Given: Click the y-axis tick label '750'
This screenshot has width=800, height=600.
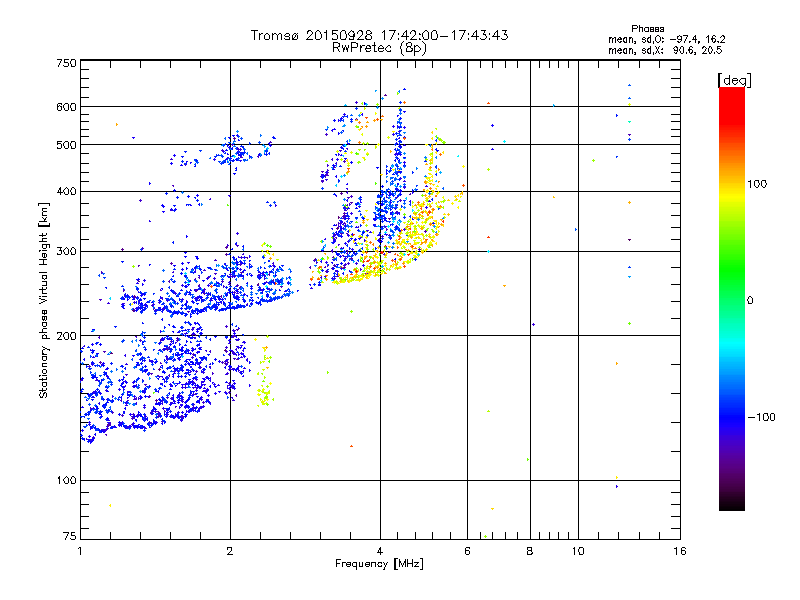Looking at the screenshot, I should tap(66, 63).
